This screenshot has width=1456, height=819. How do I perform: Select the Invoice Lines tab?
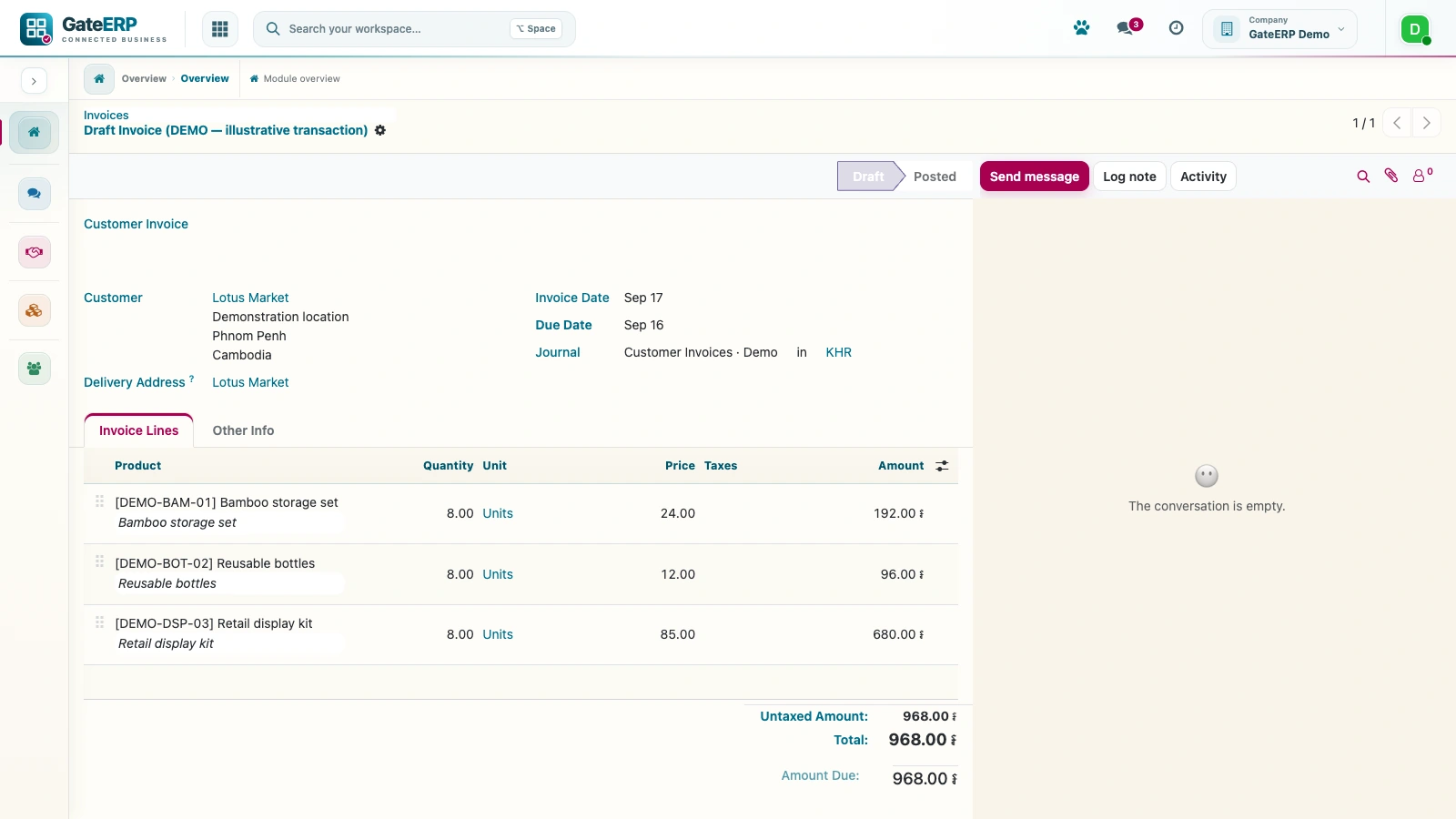point(139,430)
